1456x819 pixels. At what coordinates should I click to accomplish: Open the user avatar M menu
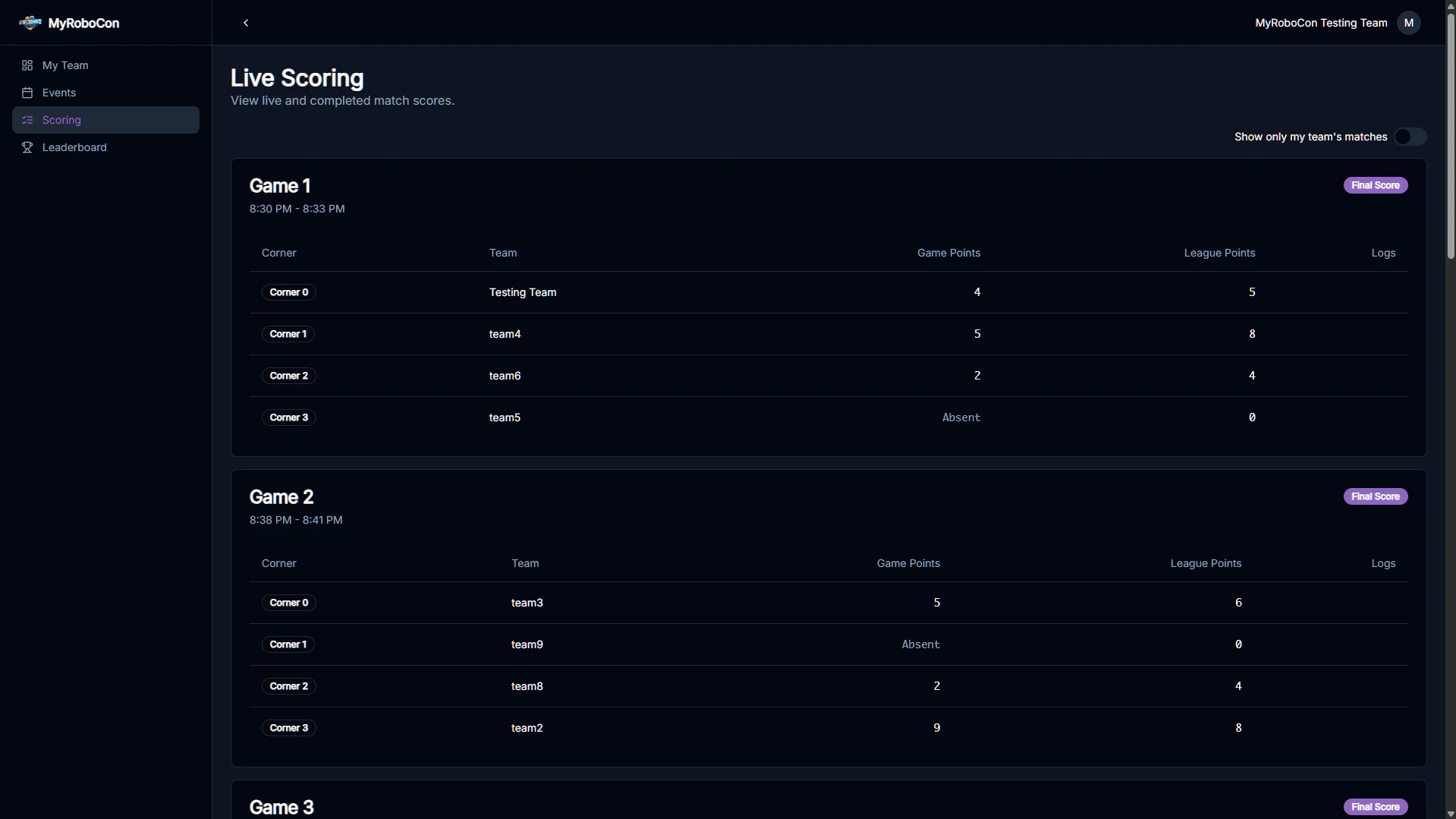1409,23
